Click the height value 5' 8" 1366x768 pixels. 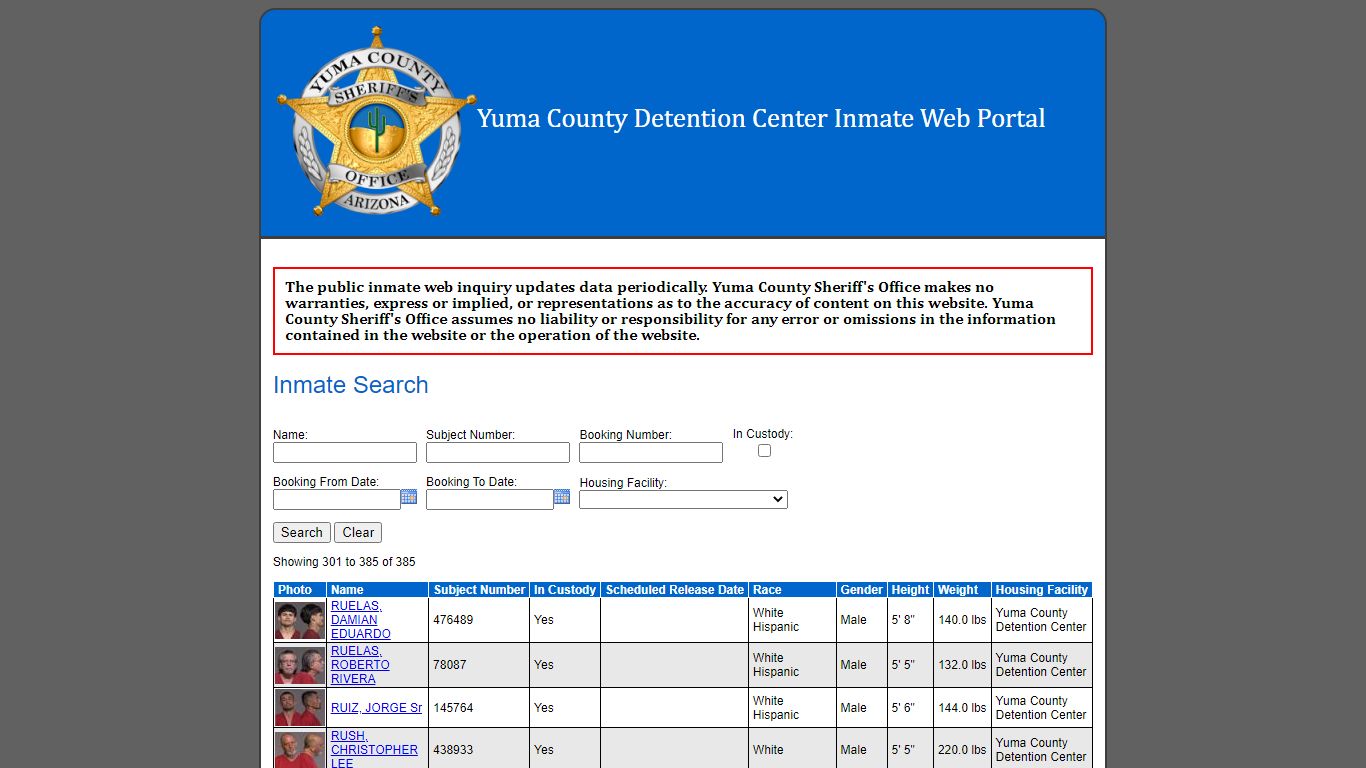tap(903, 620)
